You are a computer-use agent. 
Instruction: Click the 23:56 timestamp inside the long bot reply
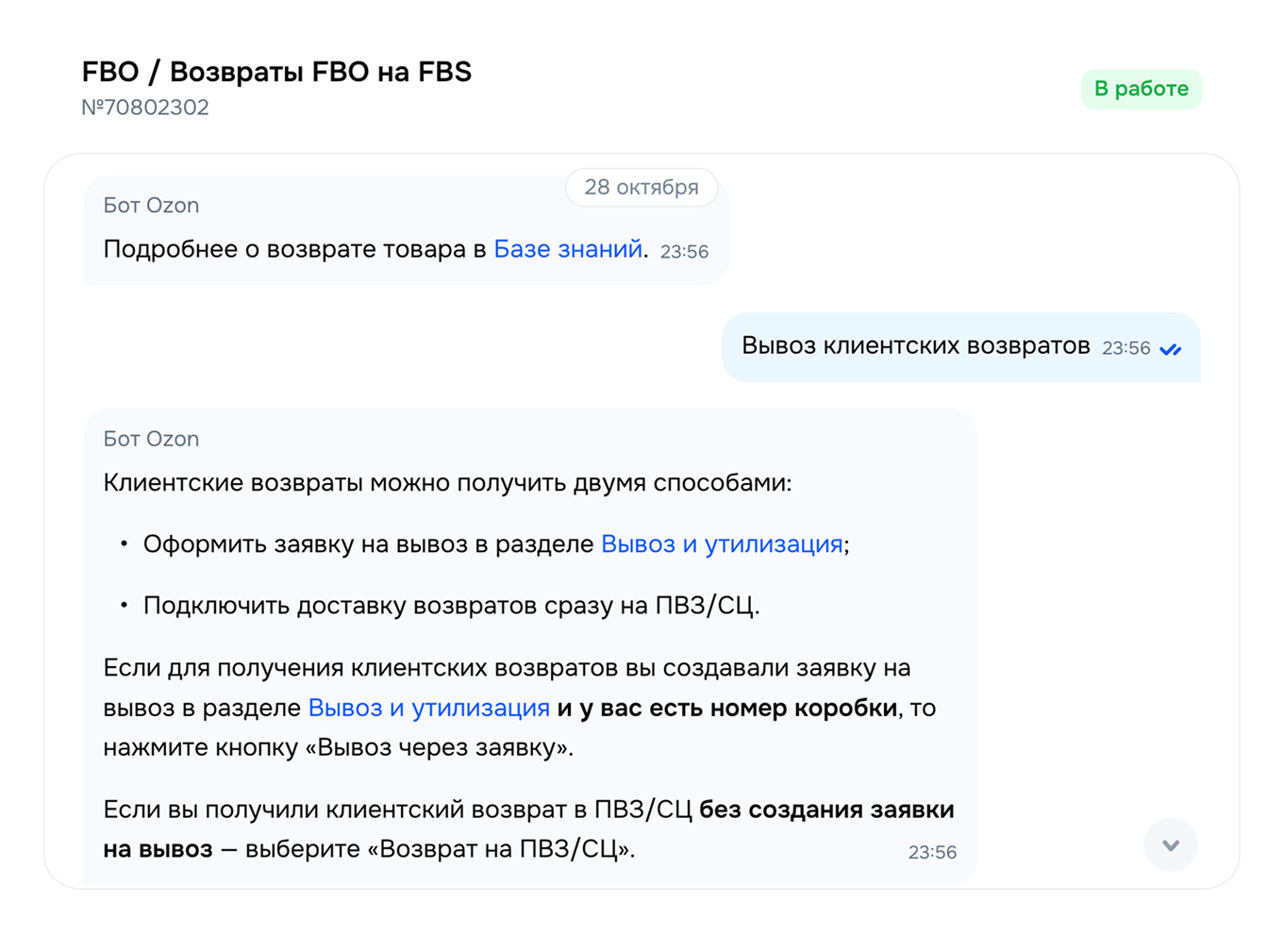click(933, 852)
